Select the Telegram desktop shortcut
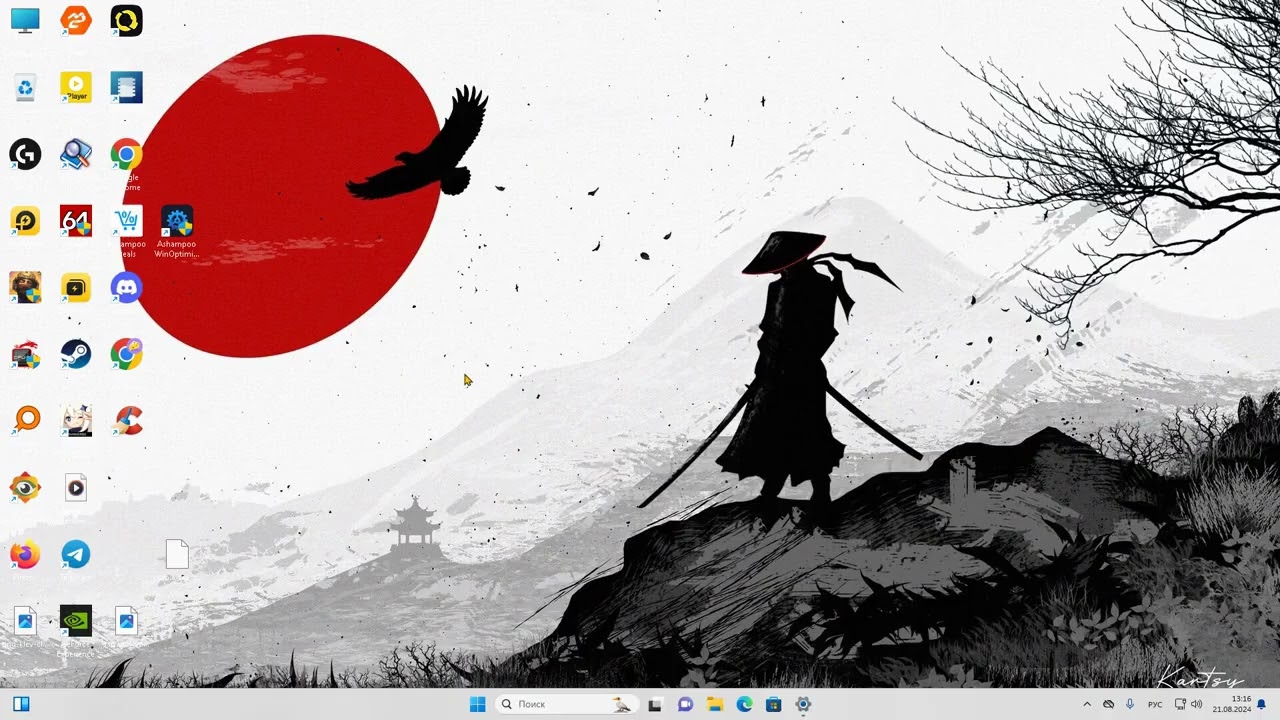This screenshot has width=1280, height=720. pos(76,555)
